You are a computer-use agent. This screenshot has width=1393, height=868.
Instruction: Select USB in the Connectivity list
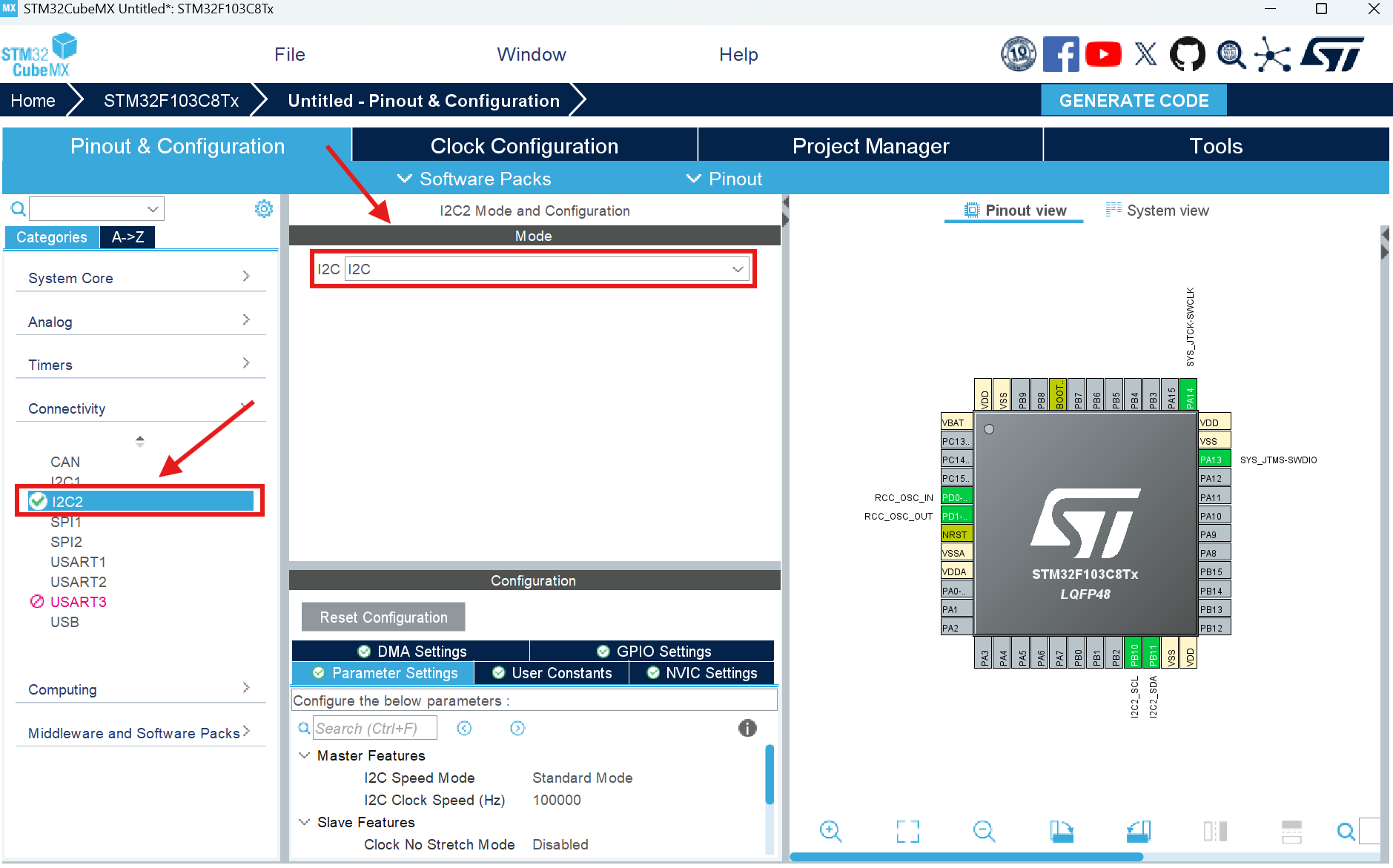tap(64, 622)
